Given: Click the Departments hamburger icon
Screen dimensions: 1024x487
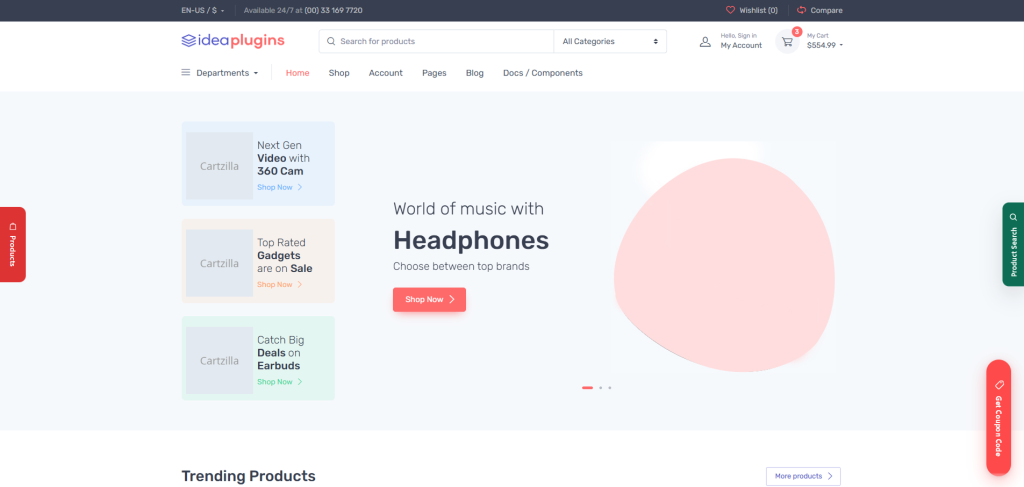Looking at the screenshot, I should tap(185, 72).
